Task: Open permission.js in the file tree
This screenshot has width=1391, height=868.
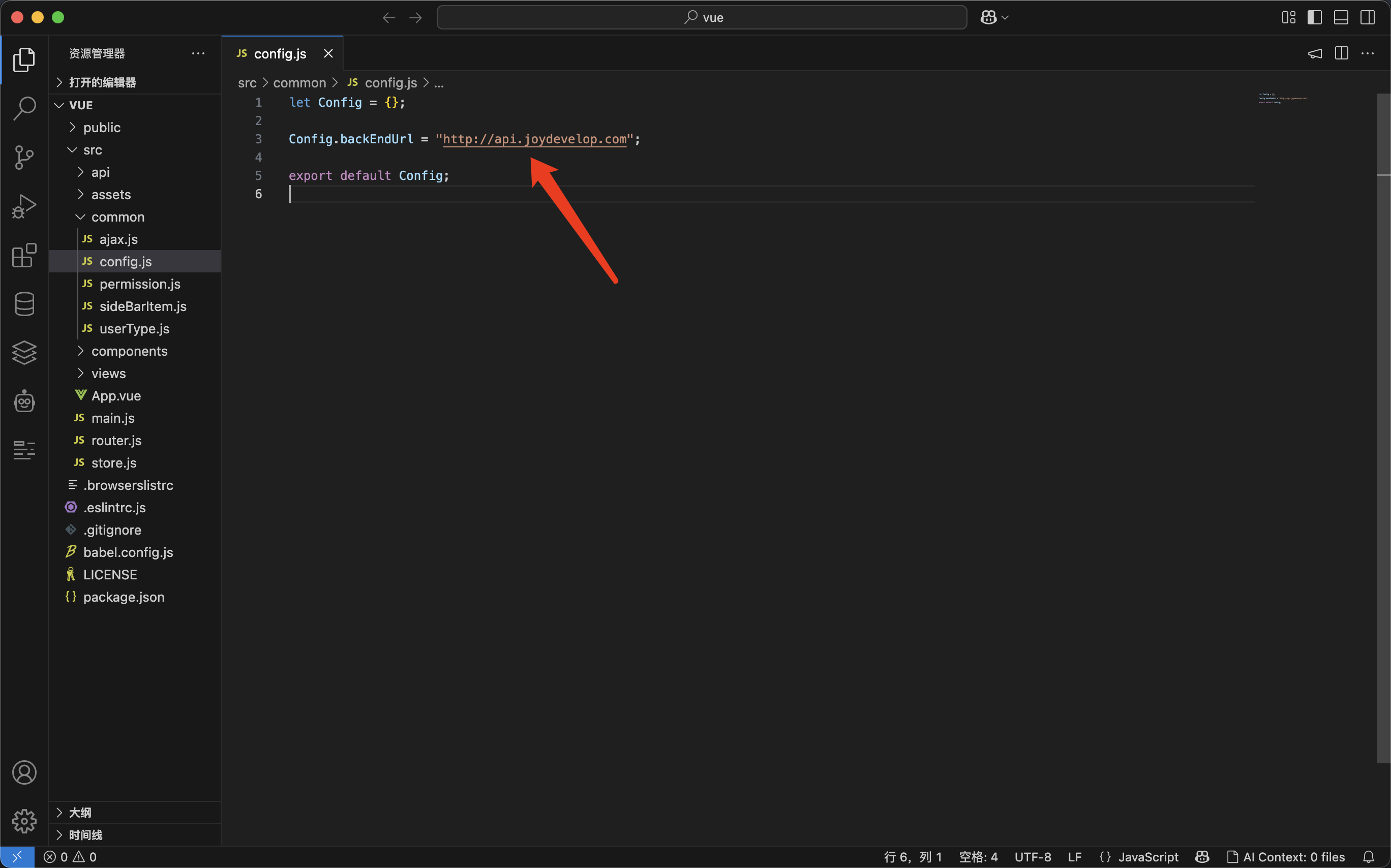Action: pos(135,284)
